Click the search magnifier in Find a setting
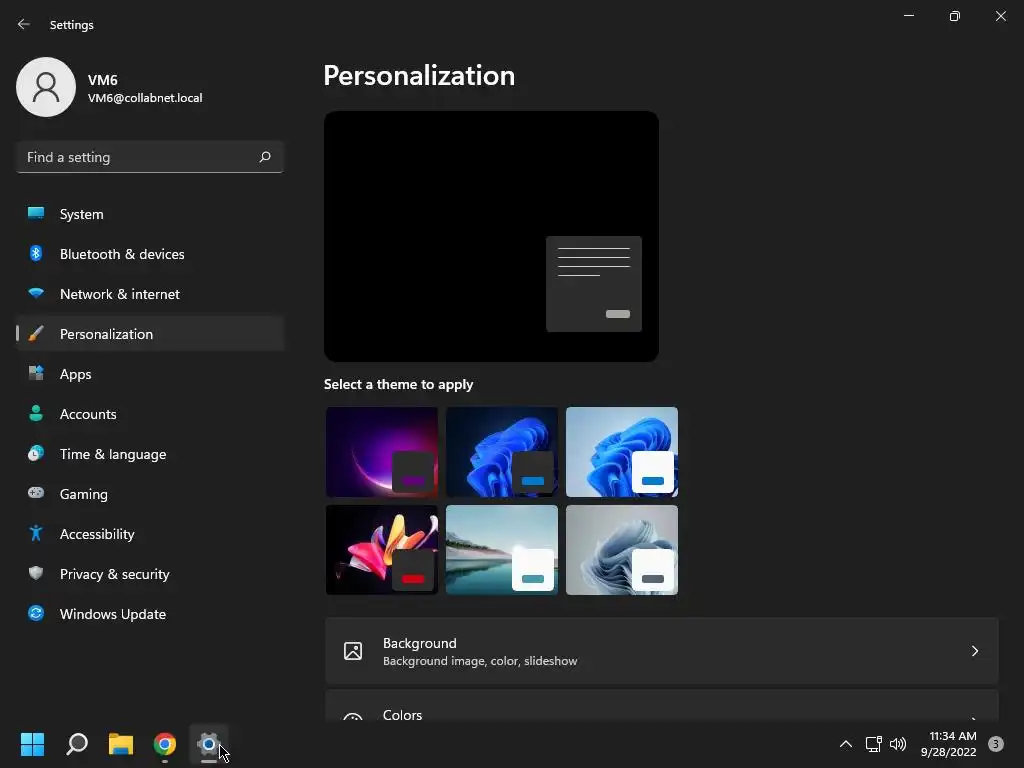1024x768 pixels. click(264, 157)
